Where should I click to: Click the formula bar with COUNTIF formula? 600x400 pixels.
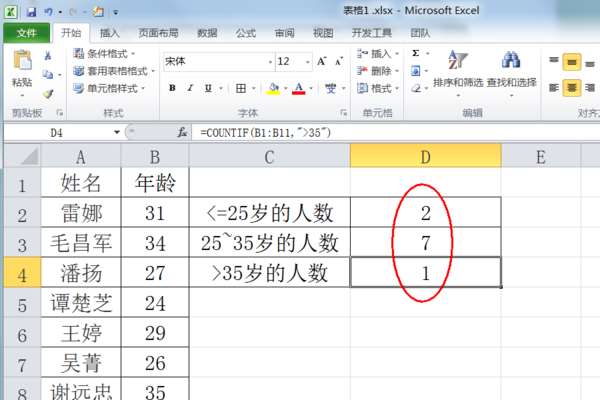point(396,132)
